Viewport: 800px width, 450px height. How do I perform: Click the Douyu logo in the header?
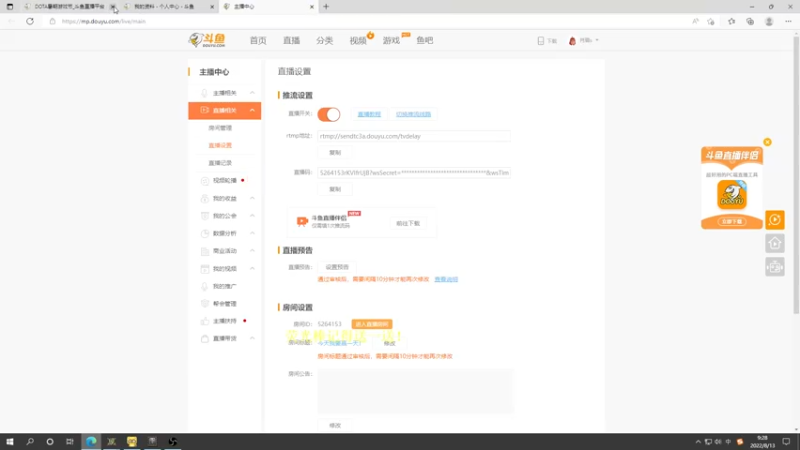tap(207, 40)
